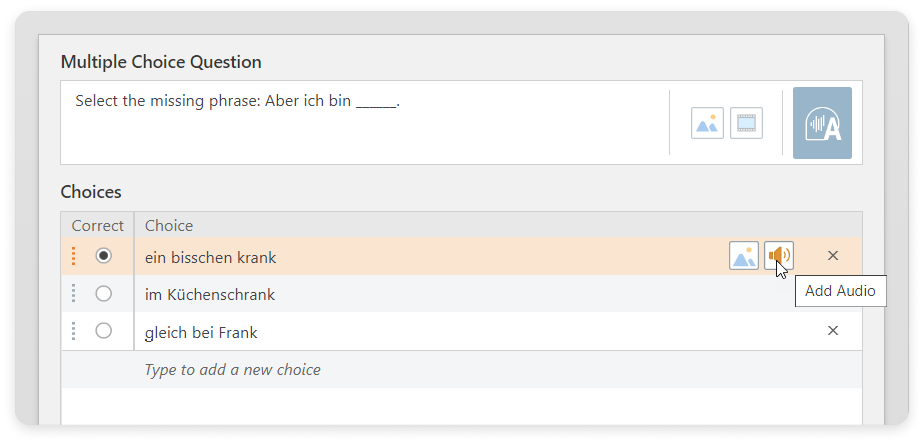Add image to 'ein bisschen krank' choice
This screenshot has width=924, height=444.
click(x=744, y=256)
